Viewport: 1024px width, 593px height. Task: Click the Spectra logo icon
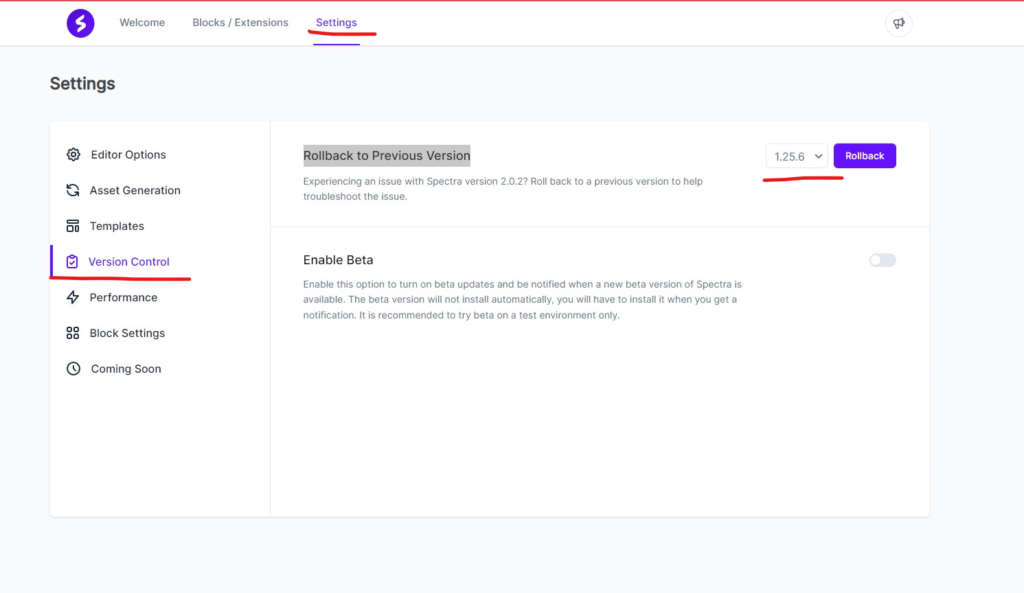point(80,23)
